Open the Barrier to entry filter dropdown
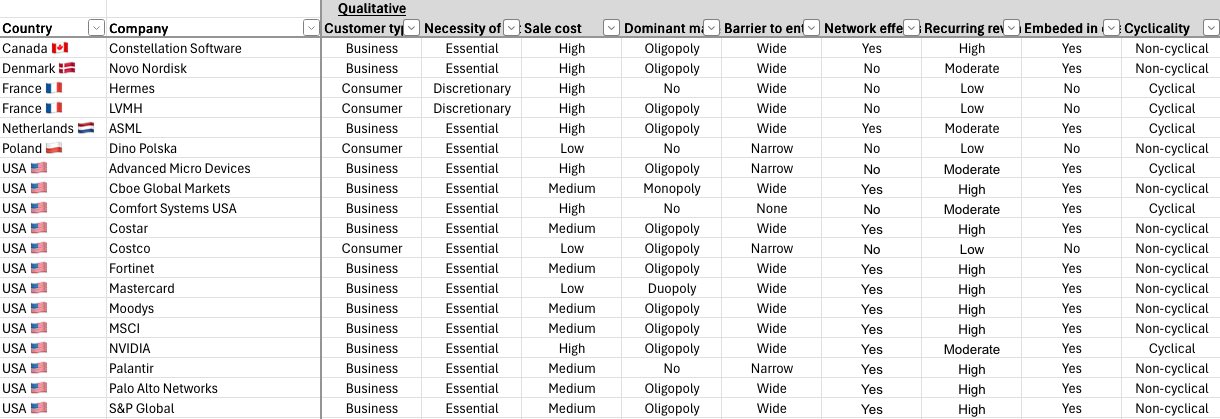 811,28
